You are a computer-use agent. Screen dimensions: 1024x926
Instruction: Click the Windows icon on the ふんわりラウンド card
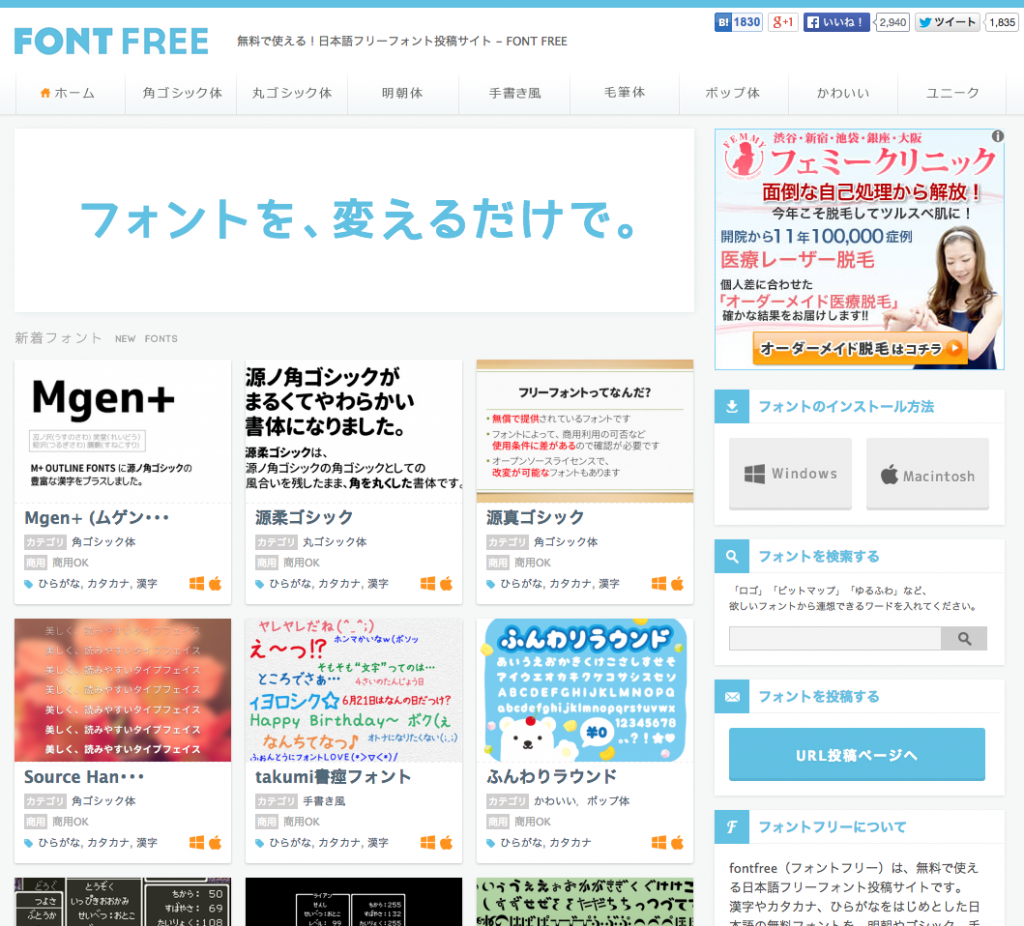pos(659,842)
